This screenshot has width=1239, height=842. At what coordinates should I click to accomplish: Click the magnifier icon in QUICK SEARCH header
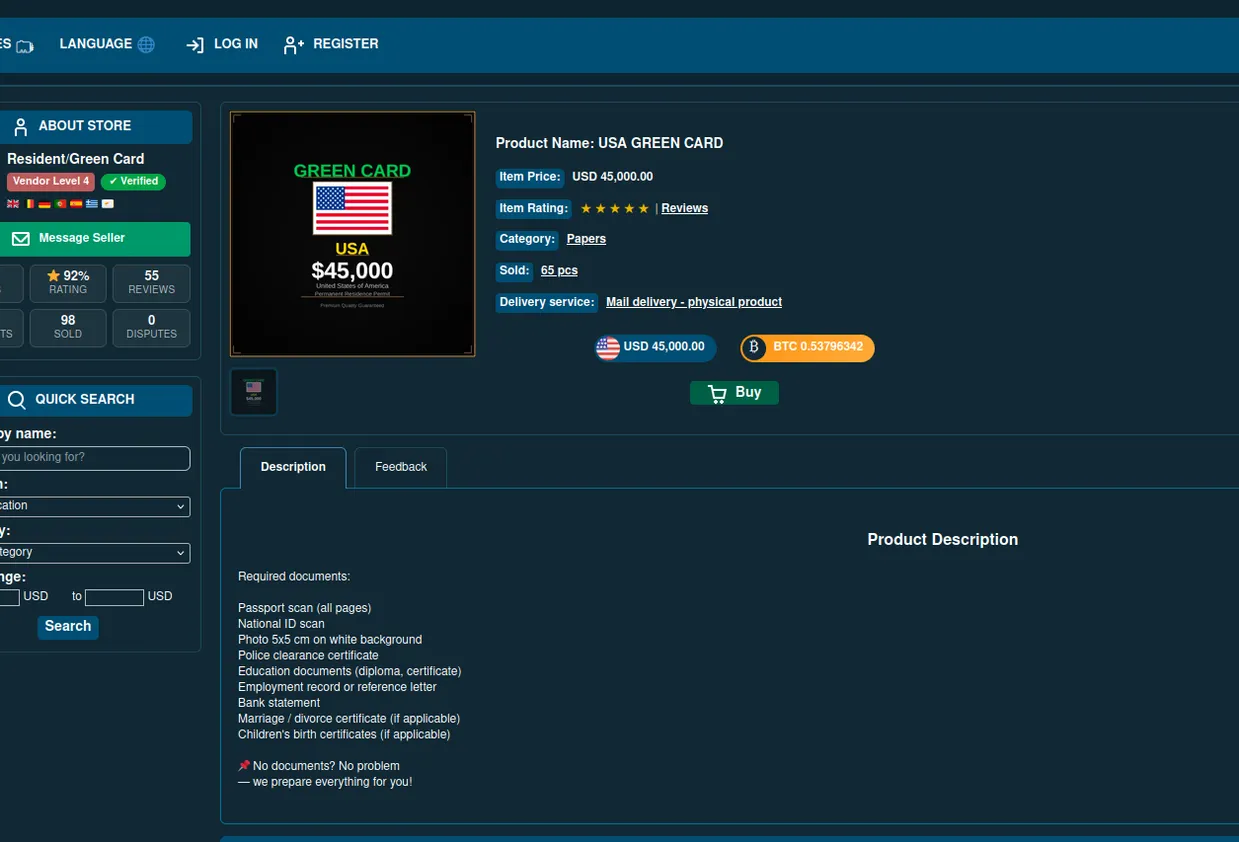tap(17, 400)
